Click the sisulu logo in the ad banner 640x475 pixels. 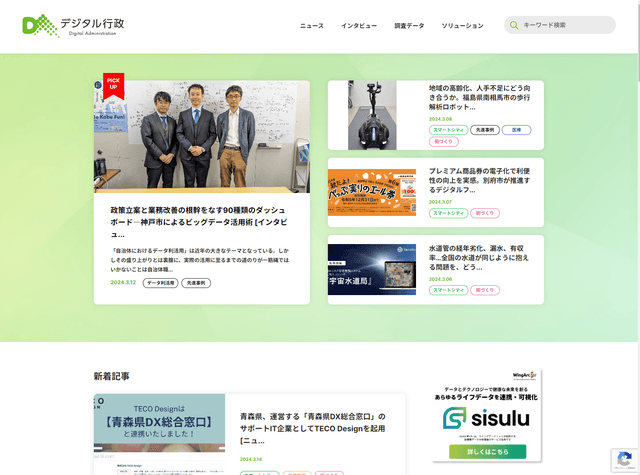click(x=486, y=418)
